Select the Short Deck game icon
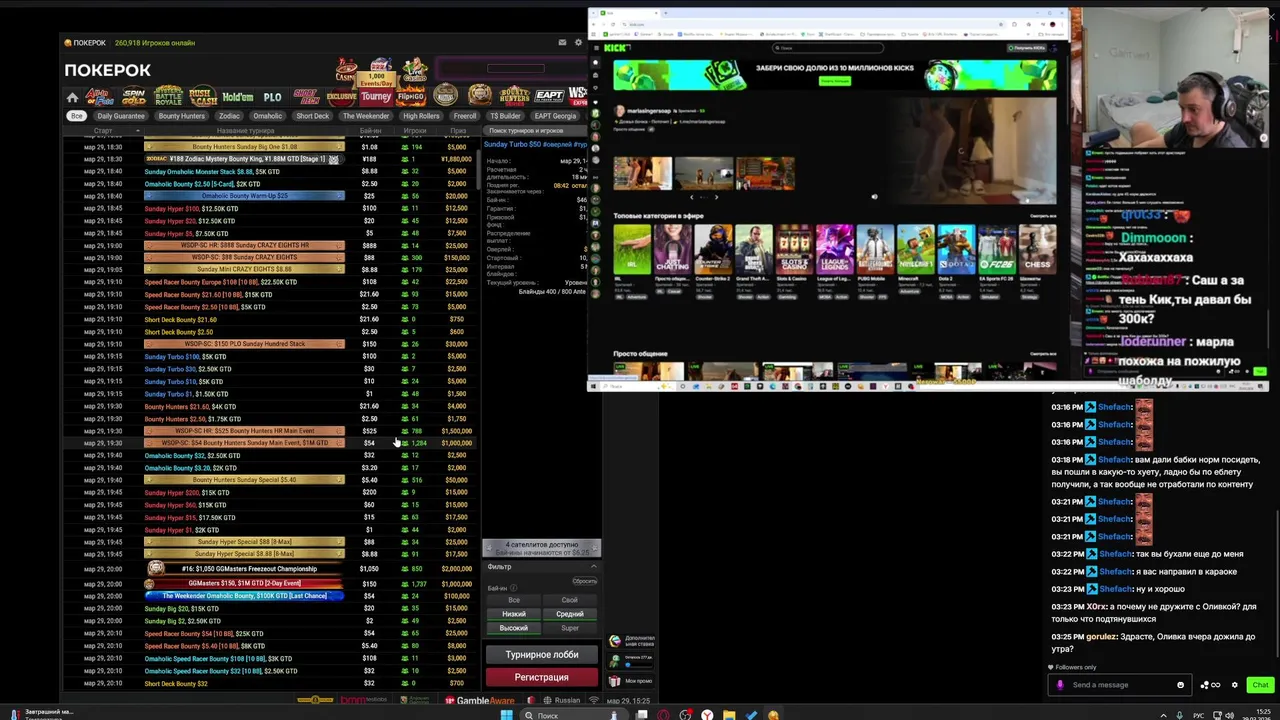Viewport: 1280px width, 720px height. tap(306, 97)
